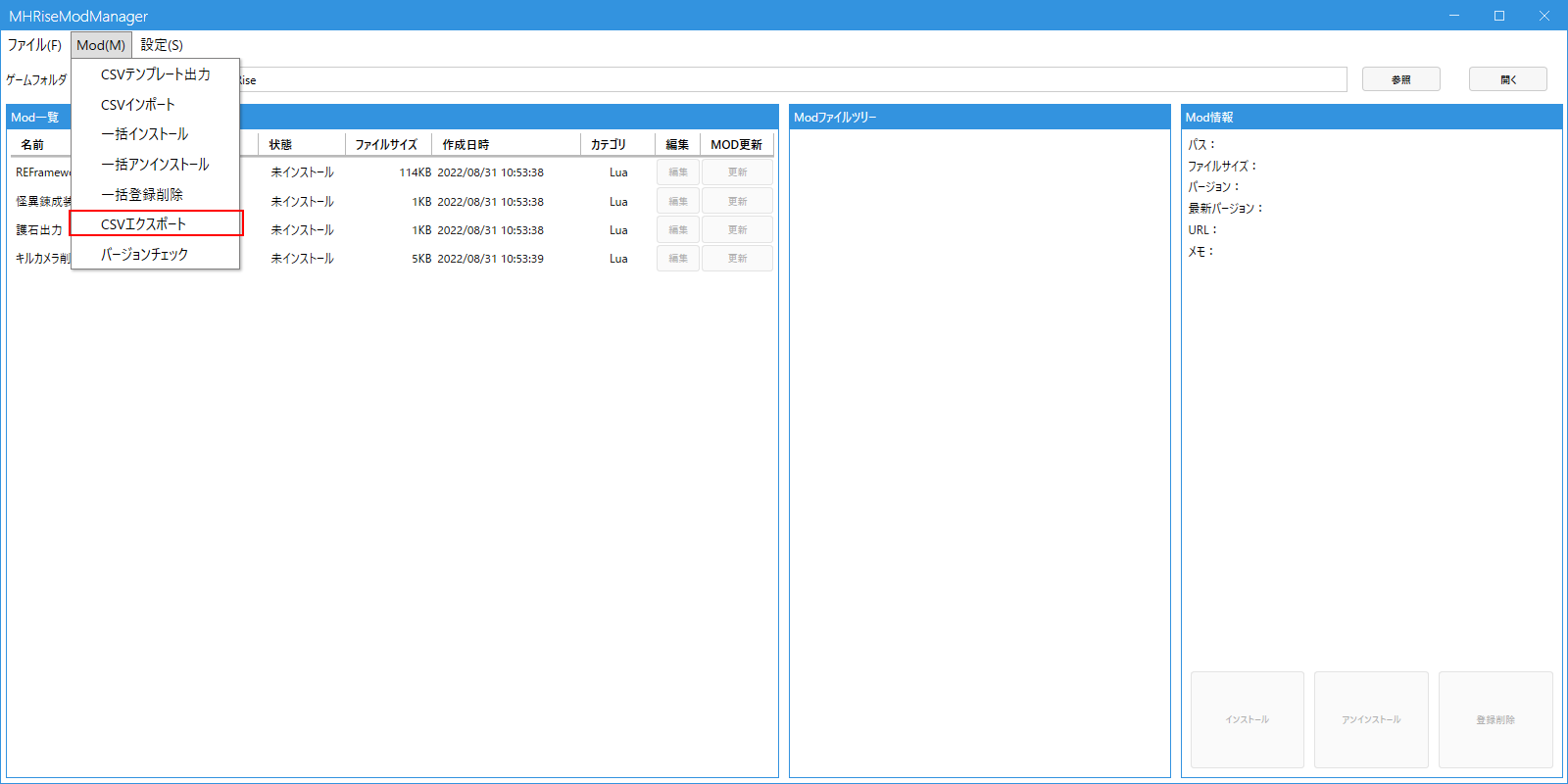Click the 開く button
This screenshot has width=1568, height=784.
[1508, 79]
